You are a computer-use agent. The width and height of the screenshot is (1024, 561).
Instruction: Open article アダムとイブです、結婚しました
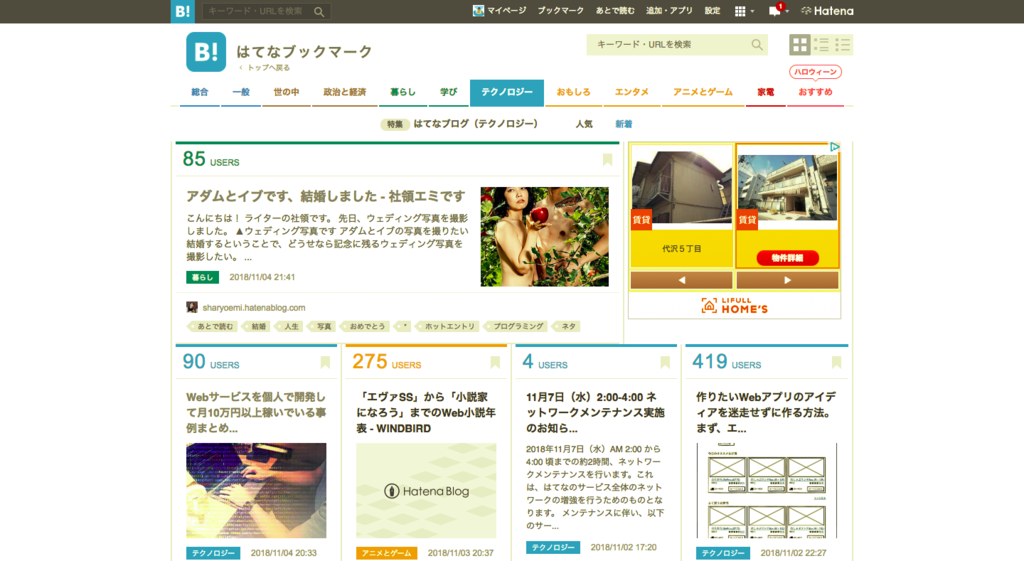click(x=326, y=196)
